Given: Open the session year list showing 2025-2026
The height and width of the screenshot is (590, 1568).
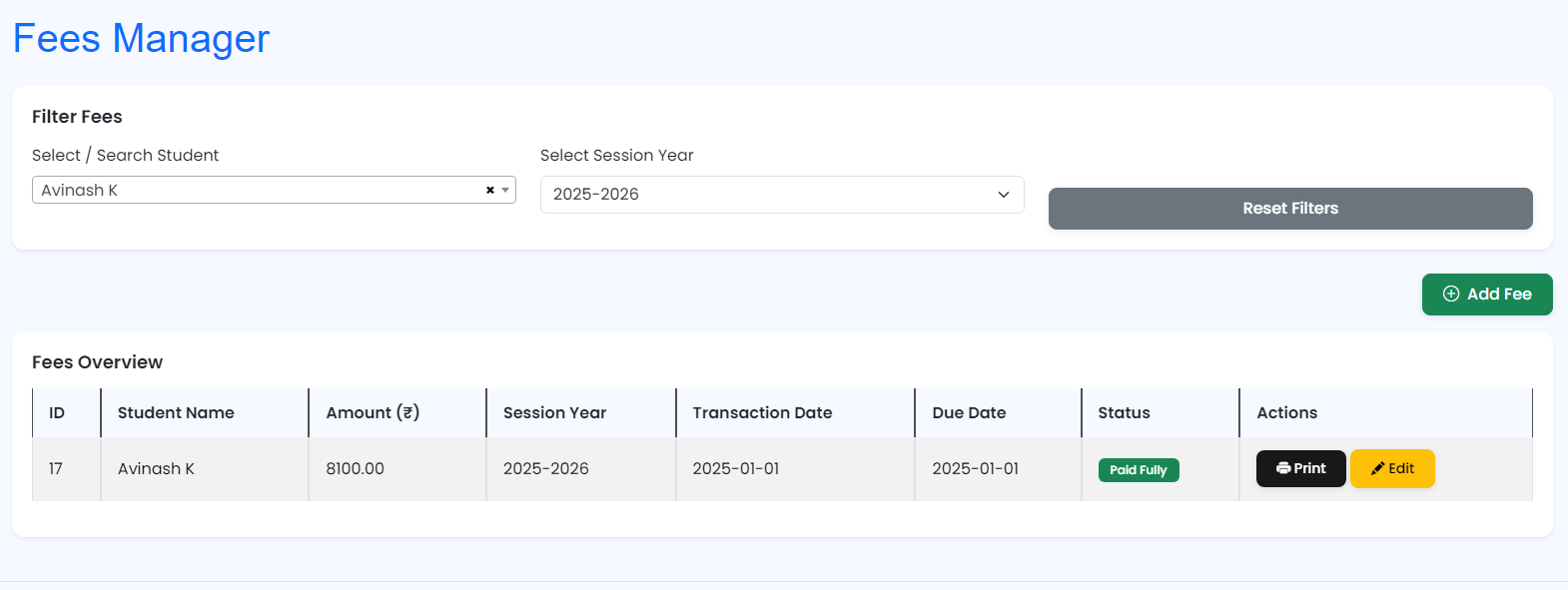Looking at the screenshot, I should click(782, 194).
